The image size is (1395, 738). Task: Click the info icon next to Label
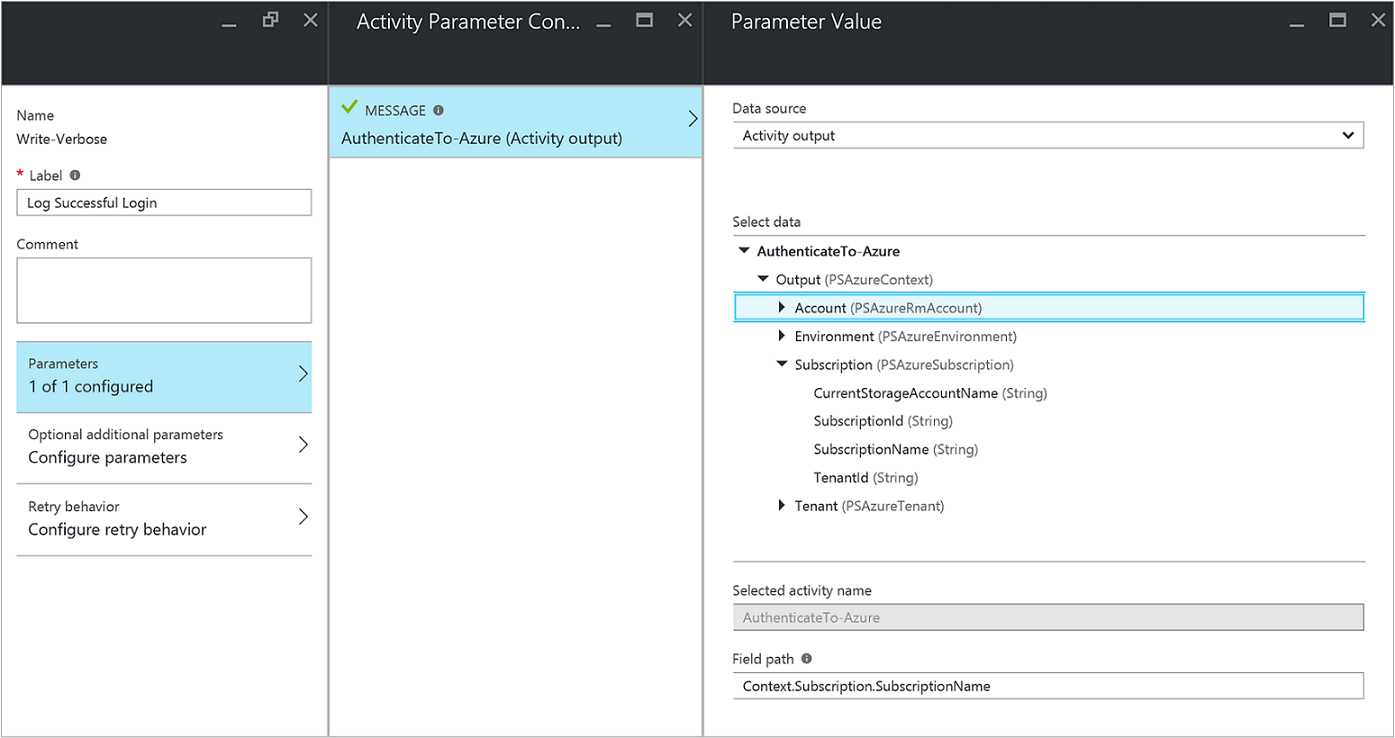pyautogui.click(x=75, y=175)
